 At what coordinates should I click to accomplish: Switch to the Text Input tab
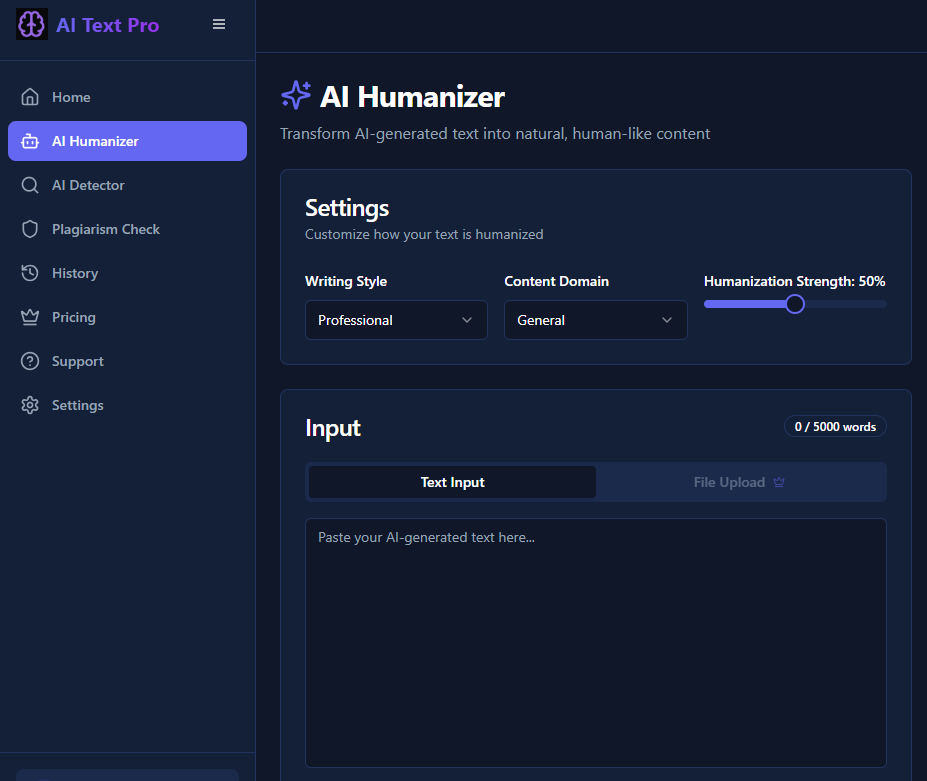tap(452, 481)
